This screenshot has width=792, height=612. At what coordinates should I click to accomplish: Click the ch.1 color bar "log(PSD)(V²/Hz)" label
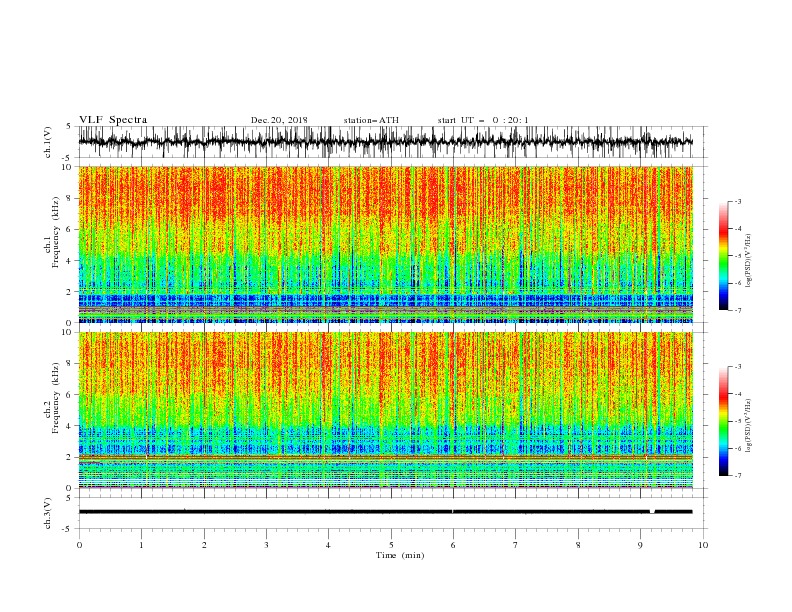(x=748, y=261)
